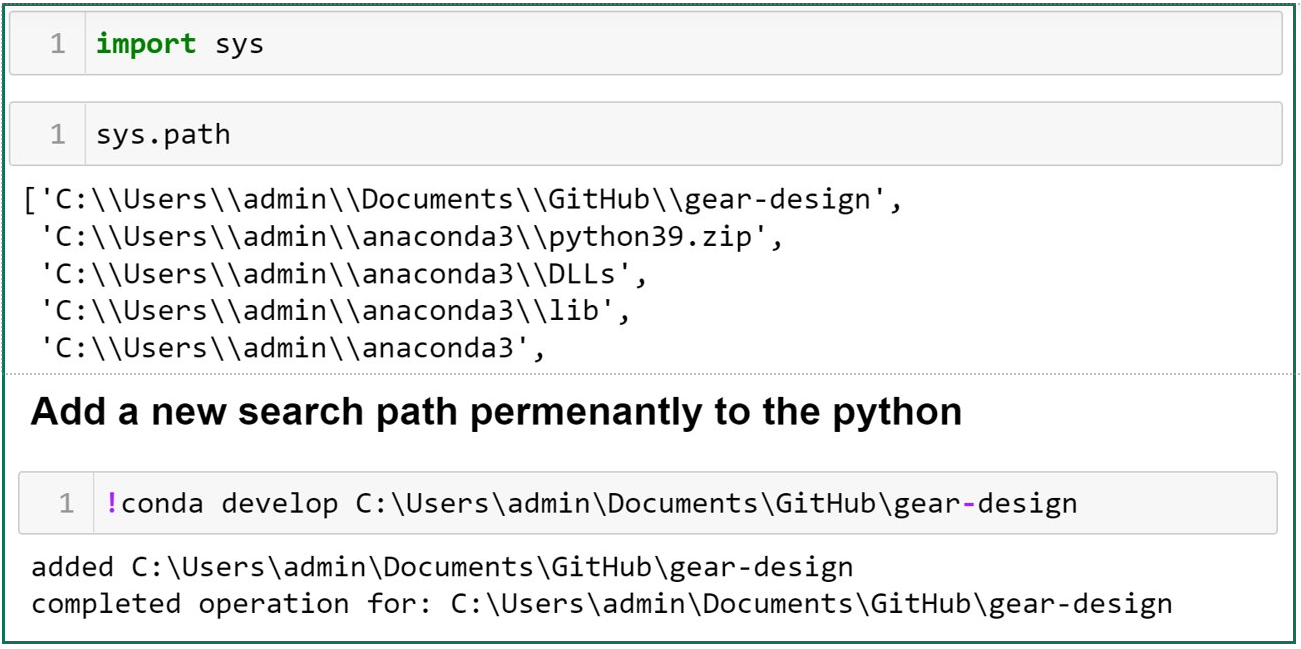Click line number of 'sys.path' cell
The image size is (1301, 649).
pyautogui.click(x=57, y=134)
